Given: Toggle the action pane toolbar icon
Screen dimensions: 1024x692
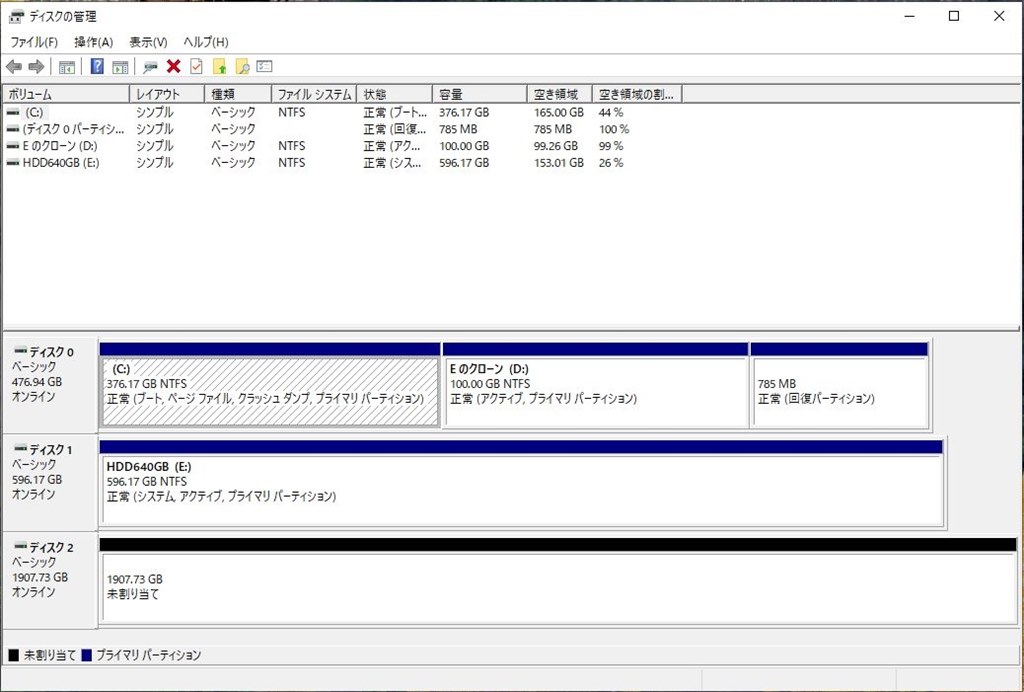Looking at the screenshot, I should [121, 66].
